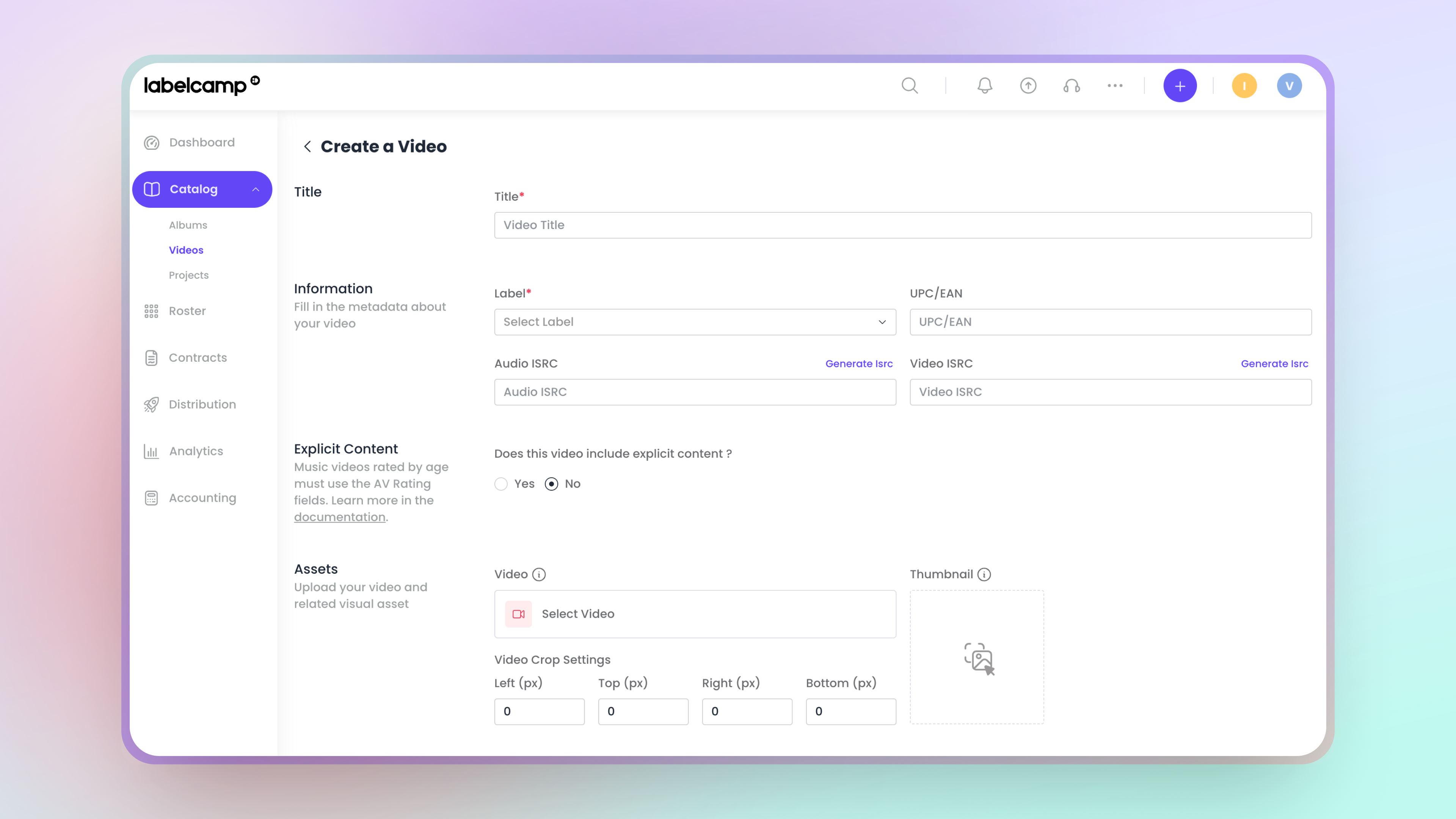Open Albums in the sidebar
This screenshot has height=819, width=1456.
pyautogui.click(x=188, y=225)
